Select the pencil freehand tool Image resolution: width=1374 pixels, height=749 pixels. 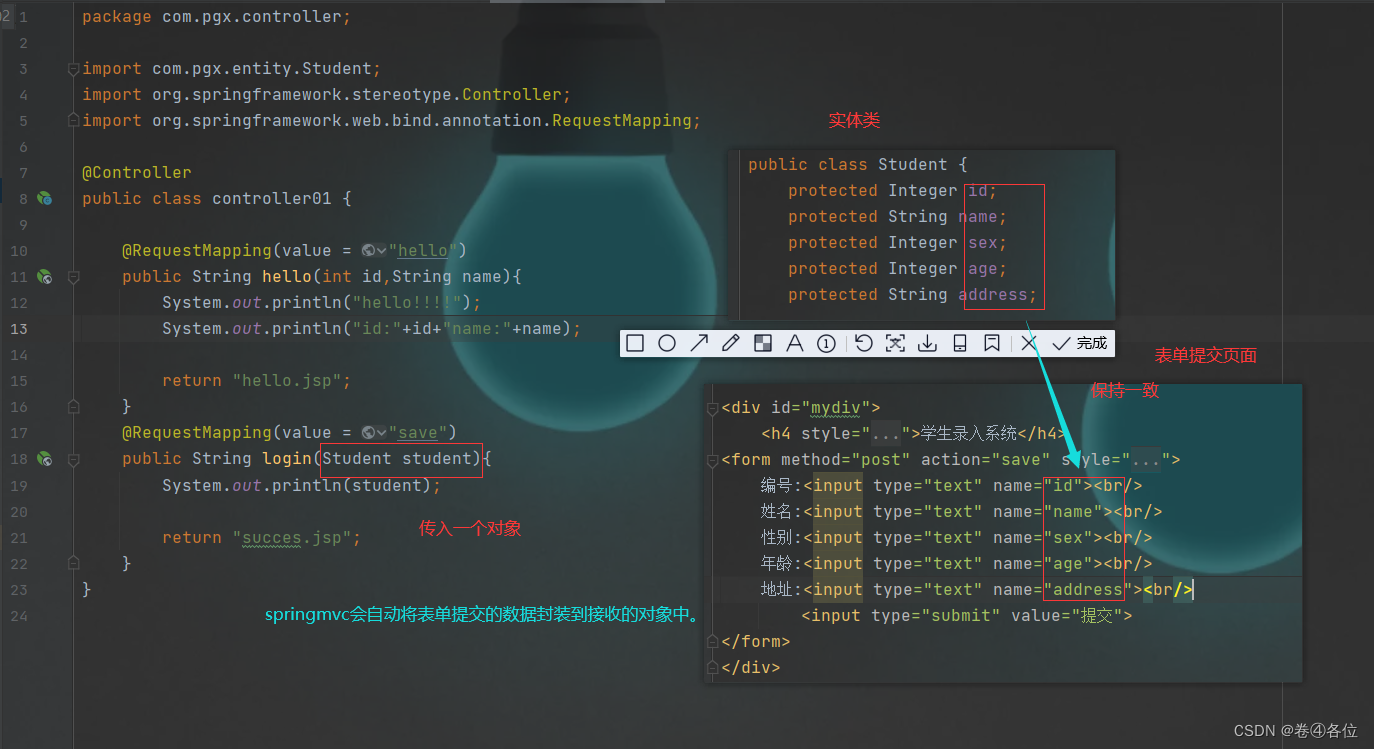731,343
